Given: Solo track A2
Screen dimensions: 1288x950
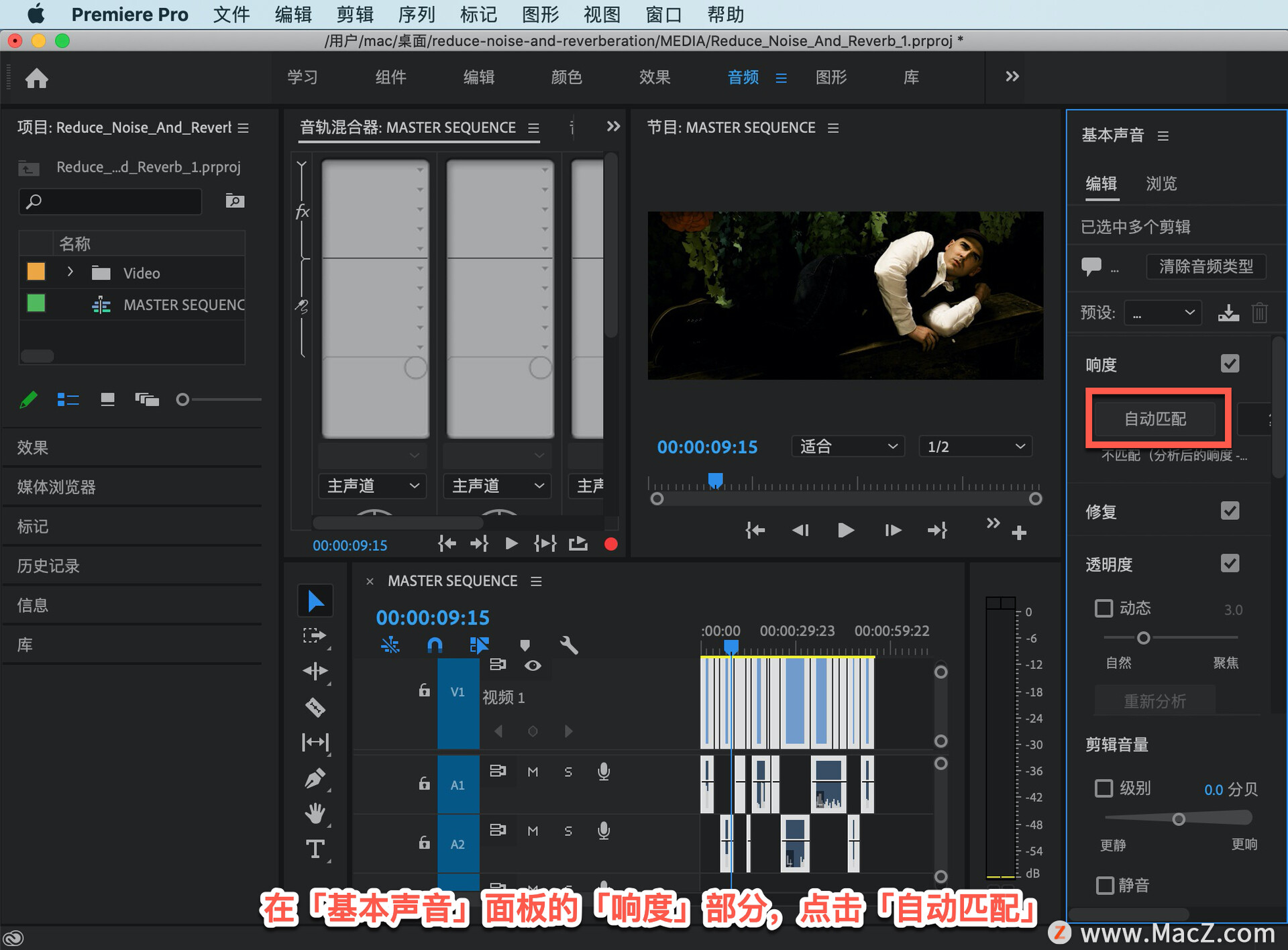Looking at the screenshot, I should tap(568, 831).
